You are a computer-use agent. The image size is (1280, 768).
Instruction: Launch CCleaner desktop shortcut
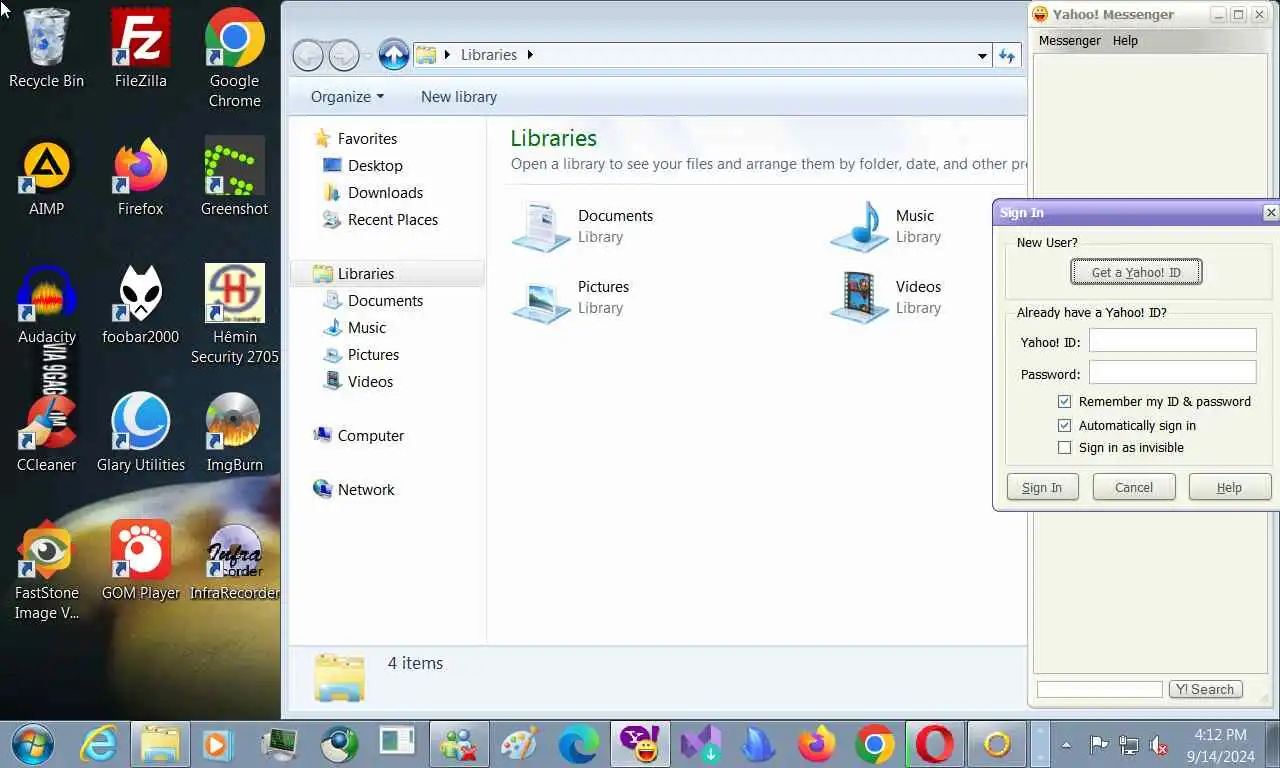[x=46, y=433]
